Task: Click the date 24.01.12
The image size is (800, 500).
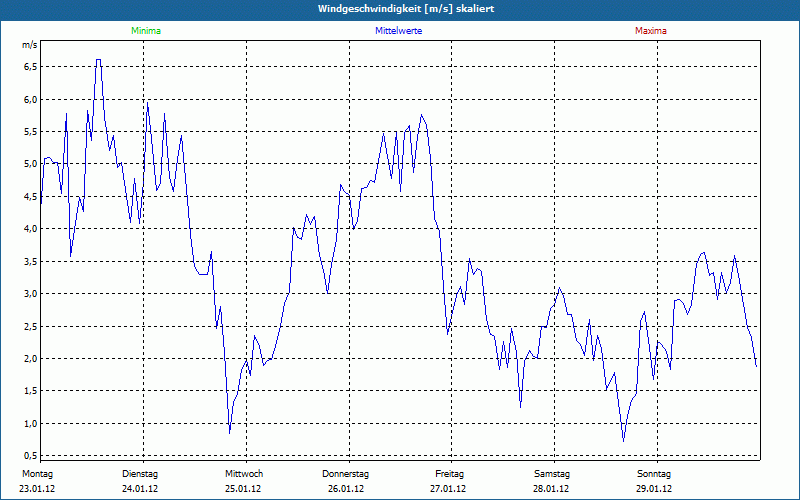Action: (140, 489)
